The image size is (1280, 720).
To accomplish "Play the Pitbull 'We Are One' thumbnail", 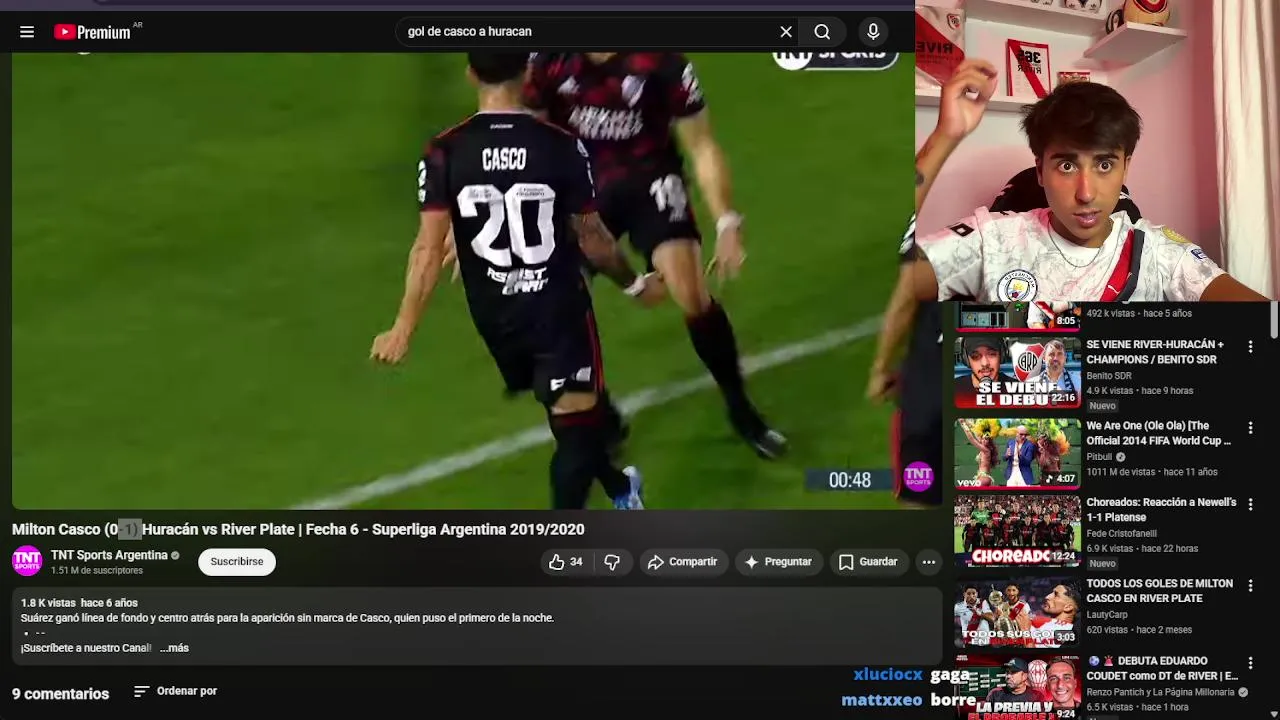I will click(x=1017, y=453).
